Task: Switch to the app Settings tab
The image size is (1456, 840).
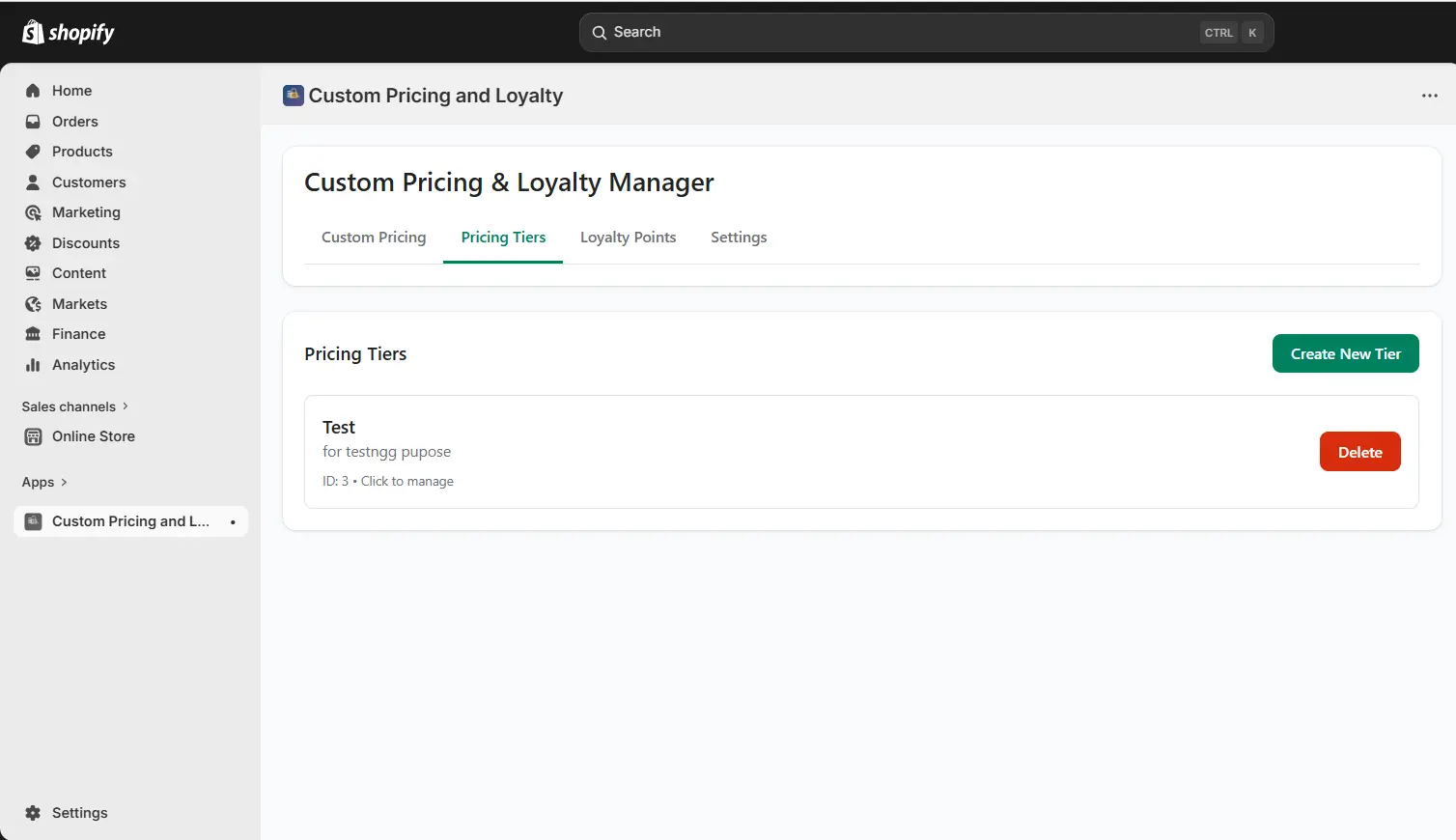Action: pos(738,237)
